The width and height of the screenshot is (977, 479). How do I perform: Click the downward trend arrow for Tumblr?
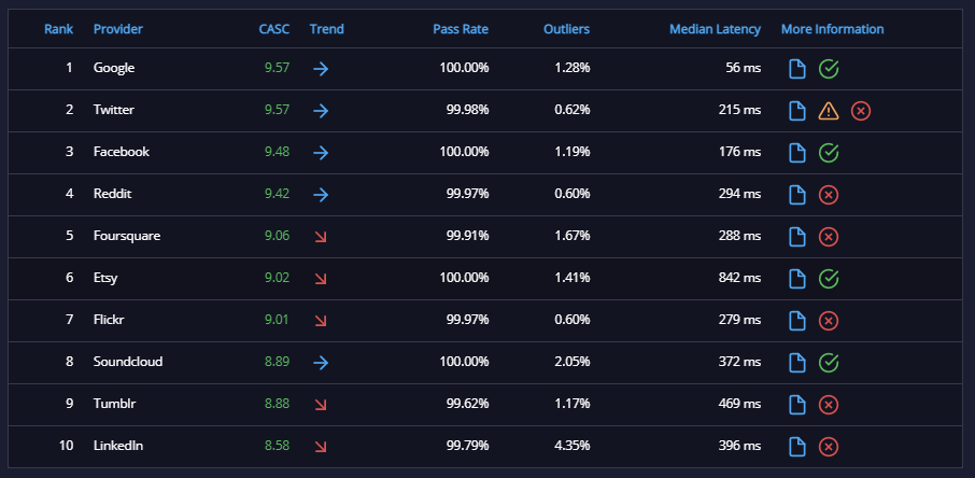[320, 405]
